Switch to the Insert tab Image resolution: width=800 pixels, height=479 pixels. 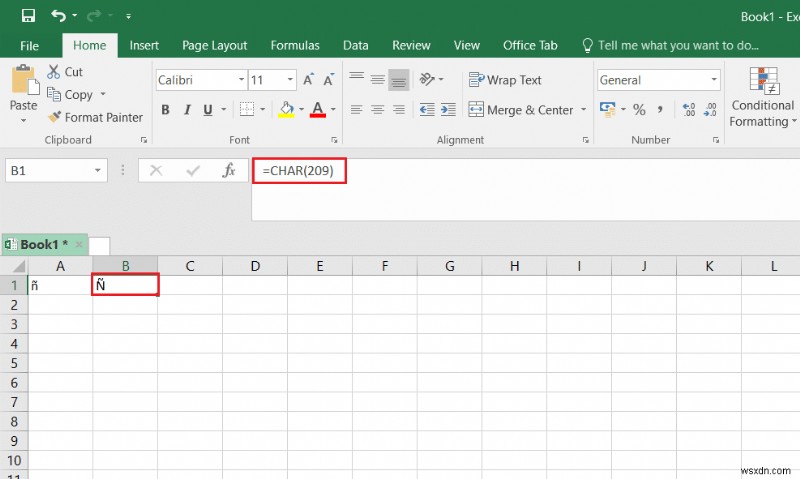(144, 45)
